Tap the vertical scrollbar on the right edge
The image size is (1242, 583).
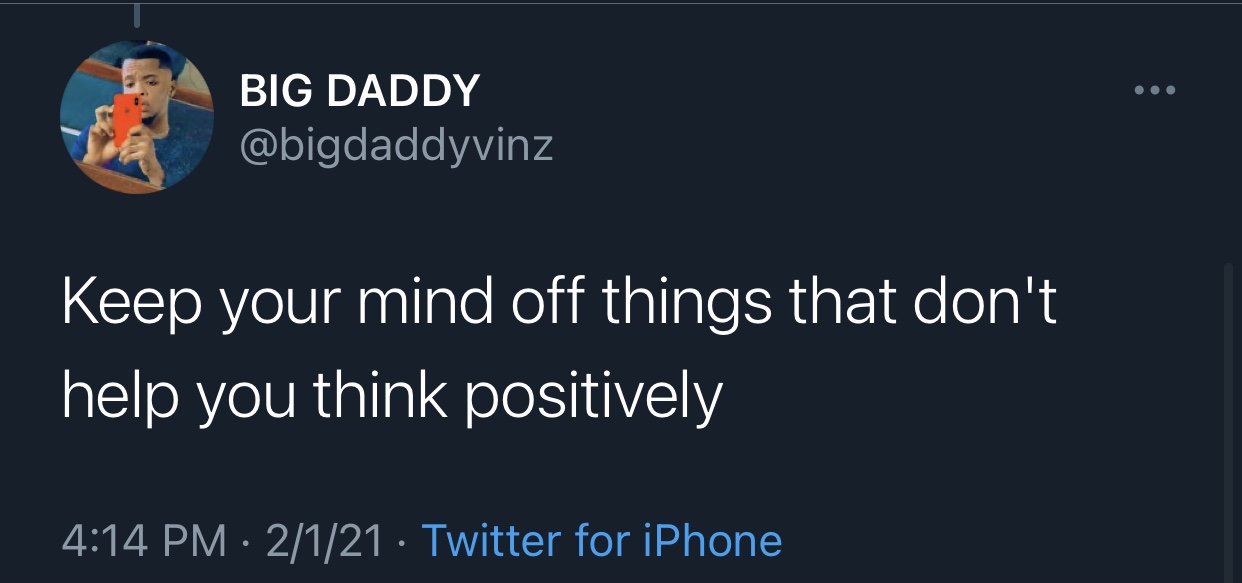[1228, 420]
